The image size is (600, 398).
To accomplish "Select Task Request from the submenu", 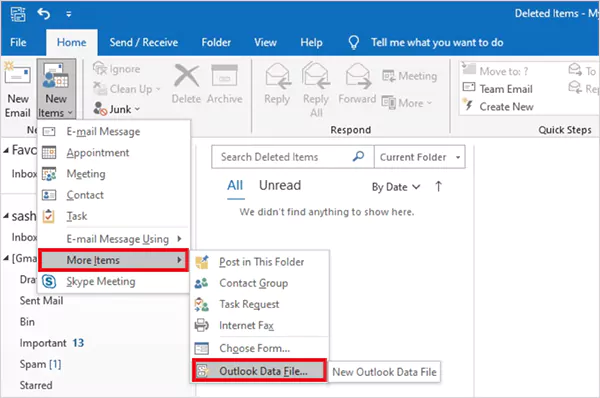I will tap(260, 304).
